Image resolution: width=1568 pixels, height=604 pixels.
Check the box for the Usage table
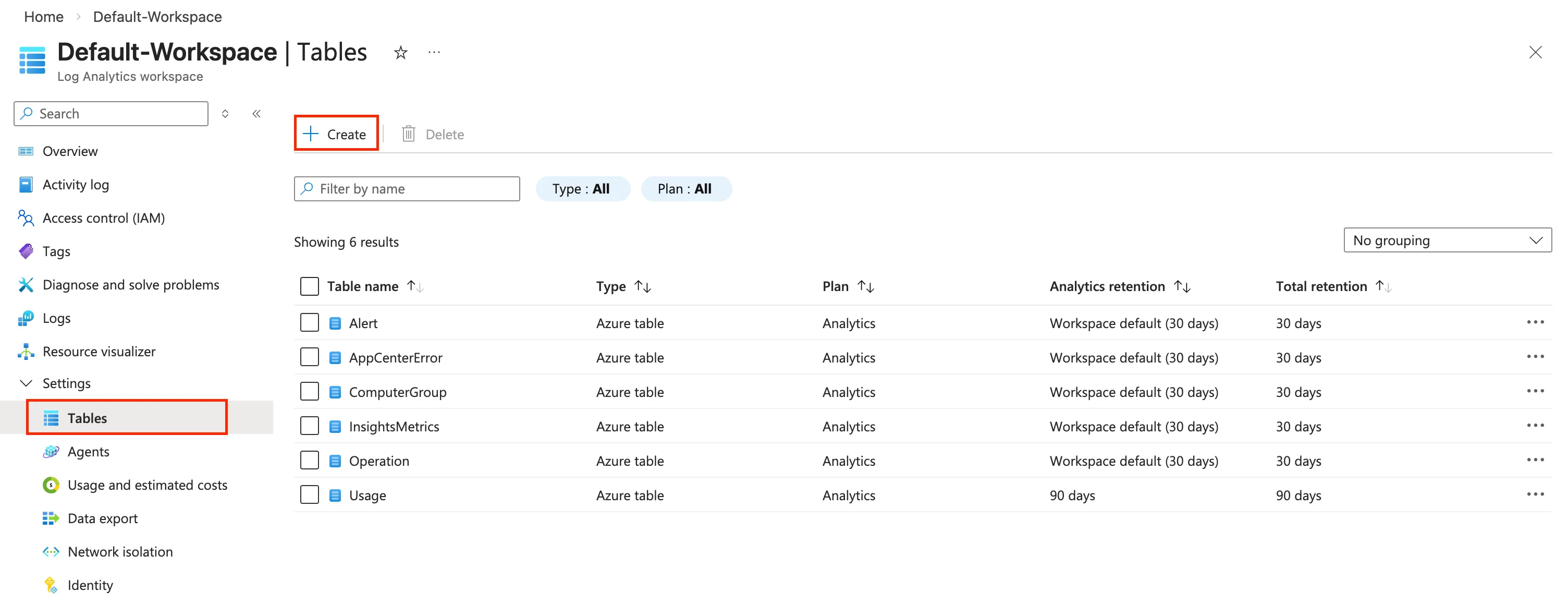(x=309, y=495)
